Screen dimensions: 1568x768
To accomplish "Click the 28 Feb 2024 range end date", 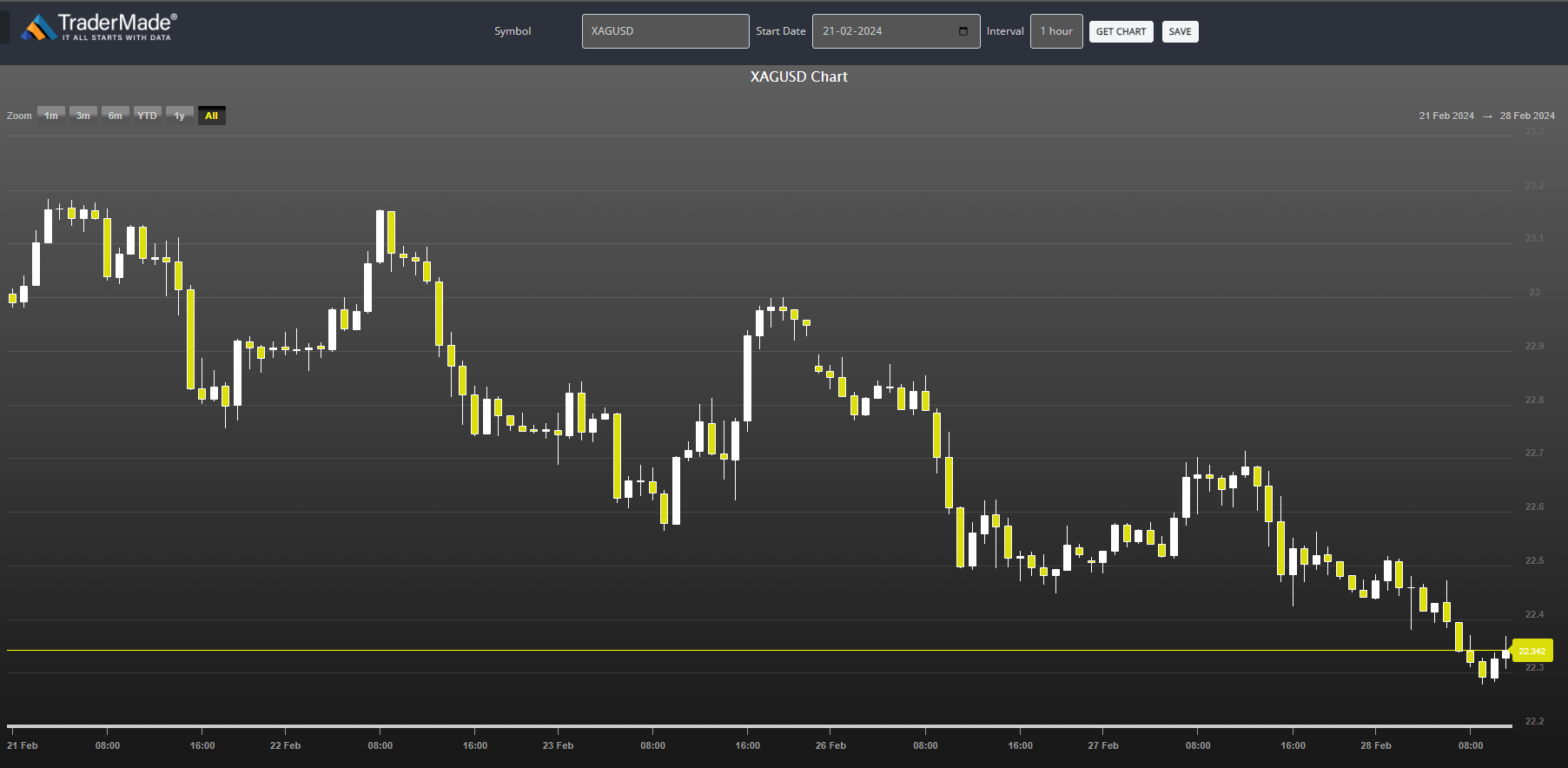I will 1527,116.
